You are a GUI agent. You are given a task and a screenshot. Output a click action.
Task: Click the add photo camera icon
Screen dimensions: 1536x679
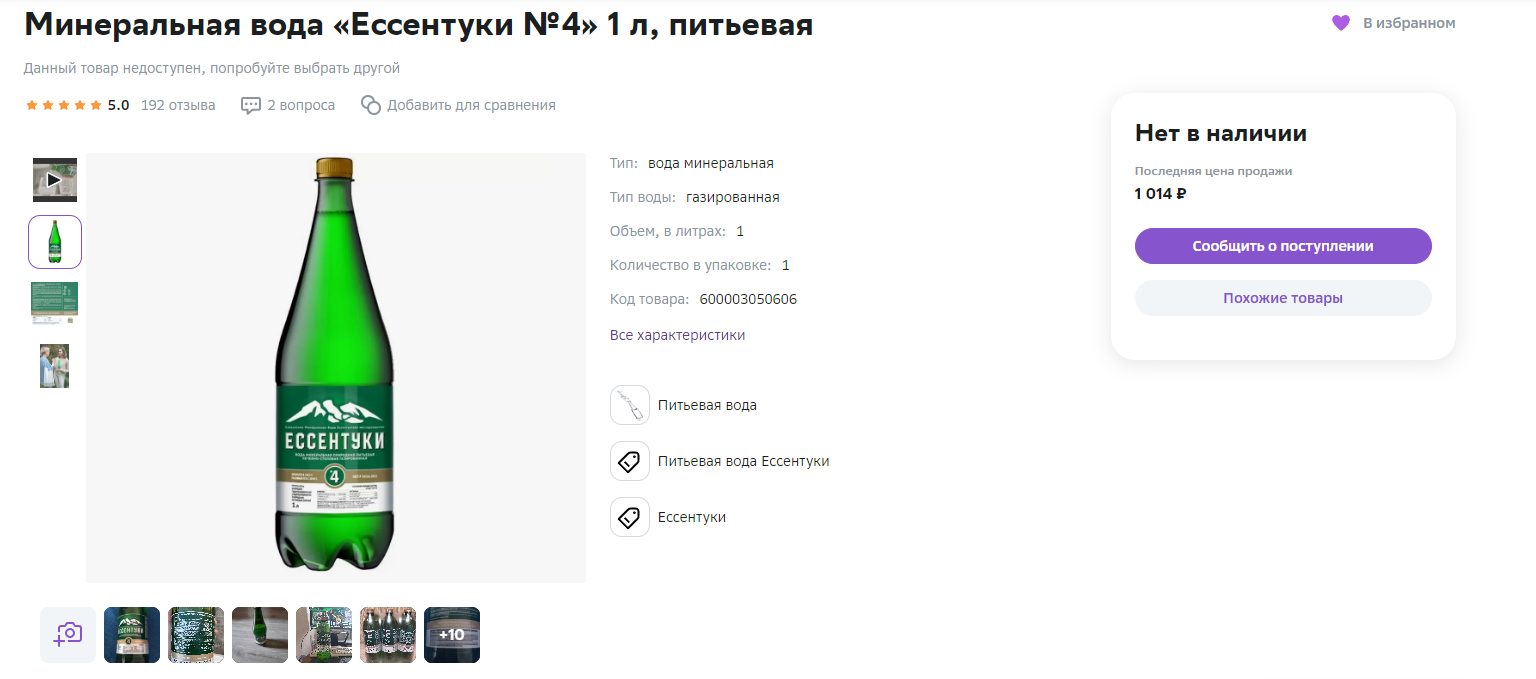pyautogui.click(x=68, y=635)
